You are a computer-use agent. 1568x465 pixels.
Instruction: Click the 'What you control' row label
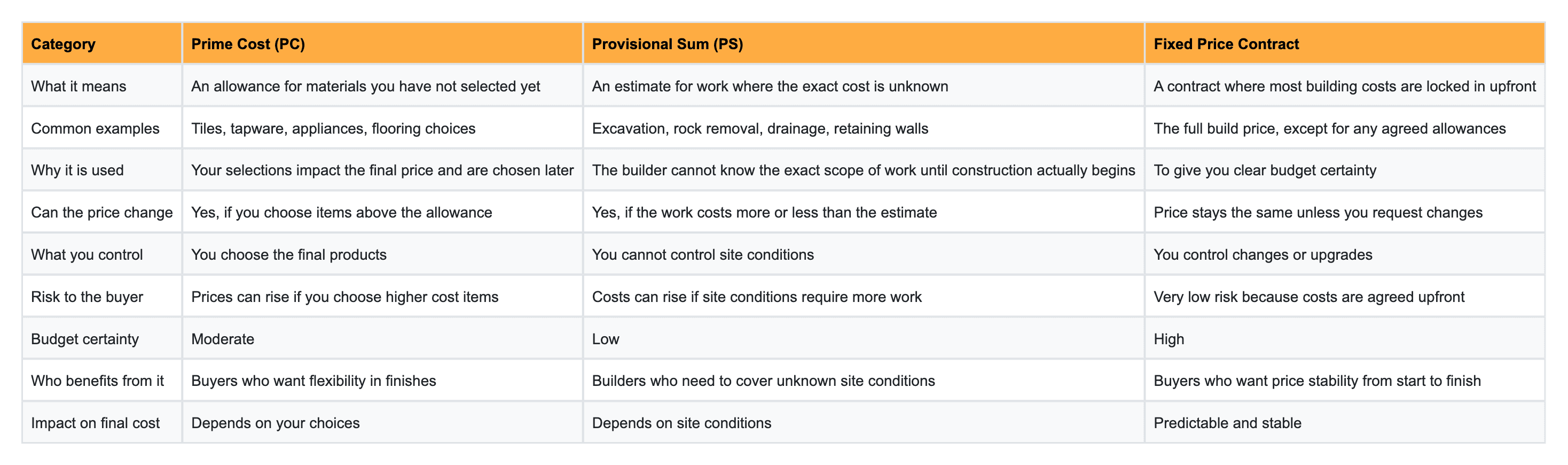coord(87,254)
